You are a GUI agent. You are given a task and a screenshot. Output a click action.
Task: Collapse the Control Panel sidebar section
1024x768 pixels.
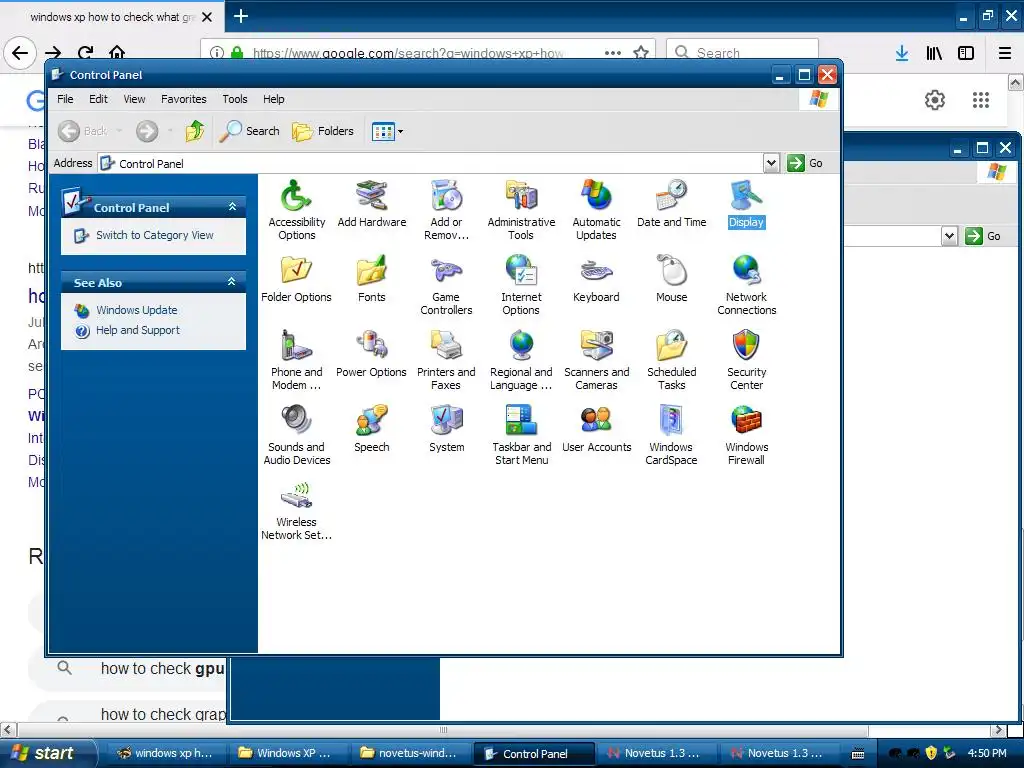coord(232,207)
